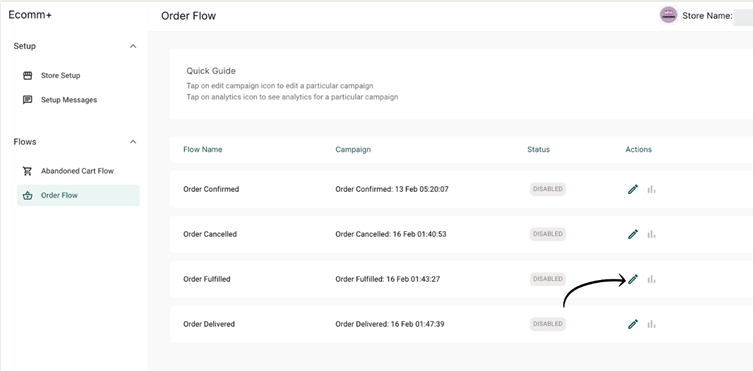The height and width of the screenshot is (371, 753).
Task: View analytics for Order Confirmed flow
Action: coord(651,189)
